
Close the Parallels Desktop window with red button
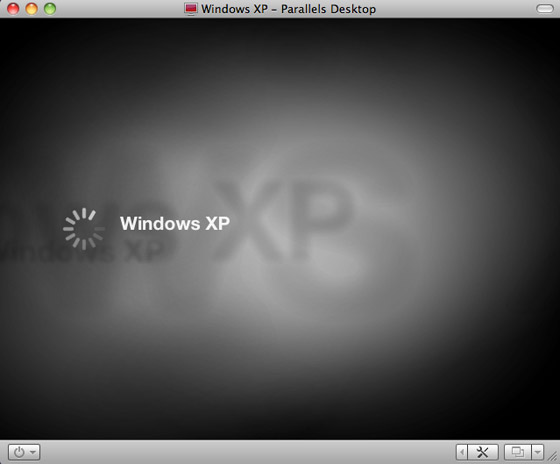[x=13, y=9]
